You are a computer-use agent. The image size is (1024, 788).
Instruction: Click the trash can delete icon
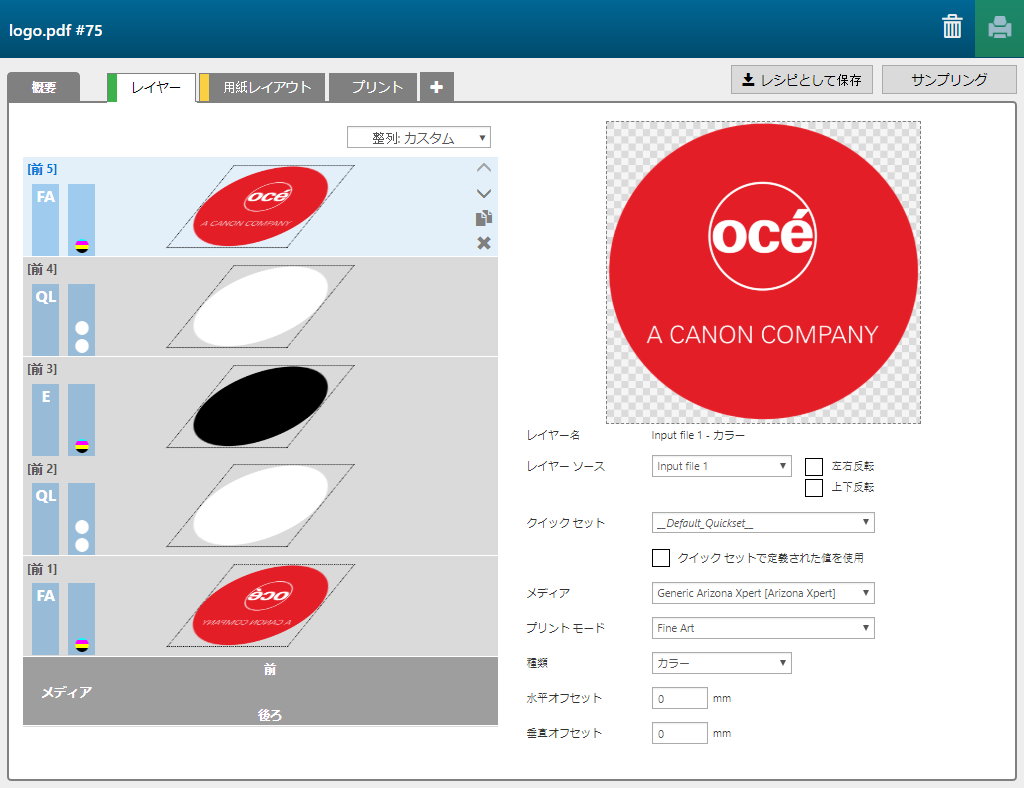[952, 27]
